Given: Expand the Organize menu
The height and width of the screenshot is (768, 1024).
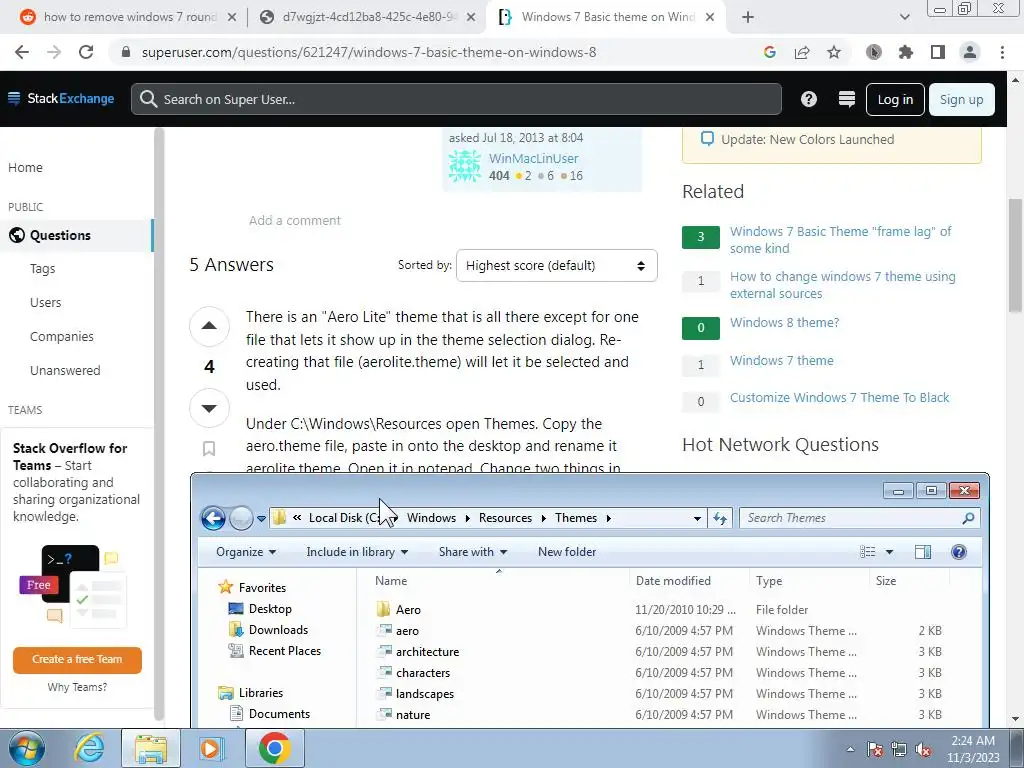Looking at the screenshot, I should point(246,552).
